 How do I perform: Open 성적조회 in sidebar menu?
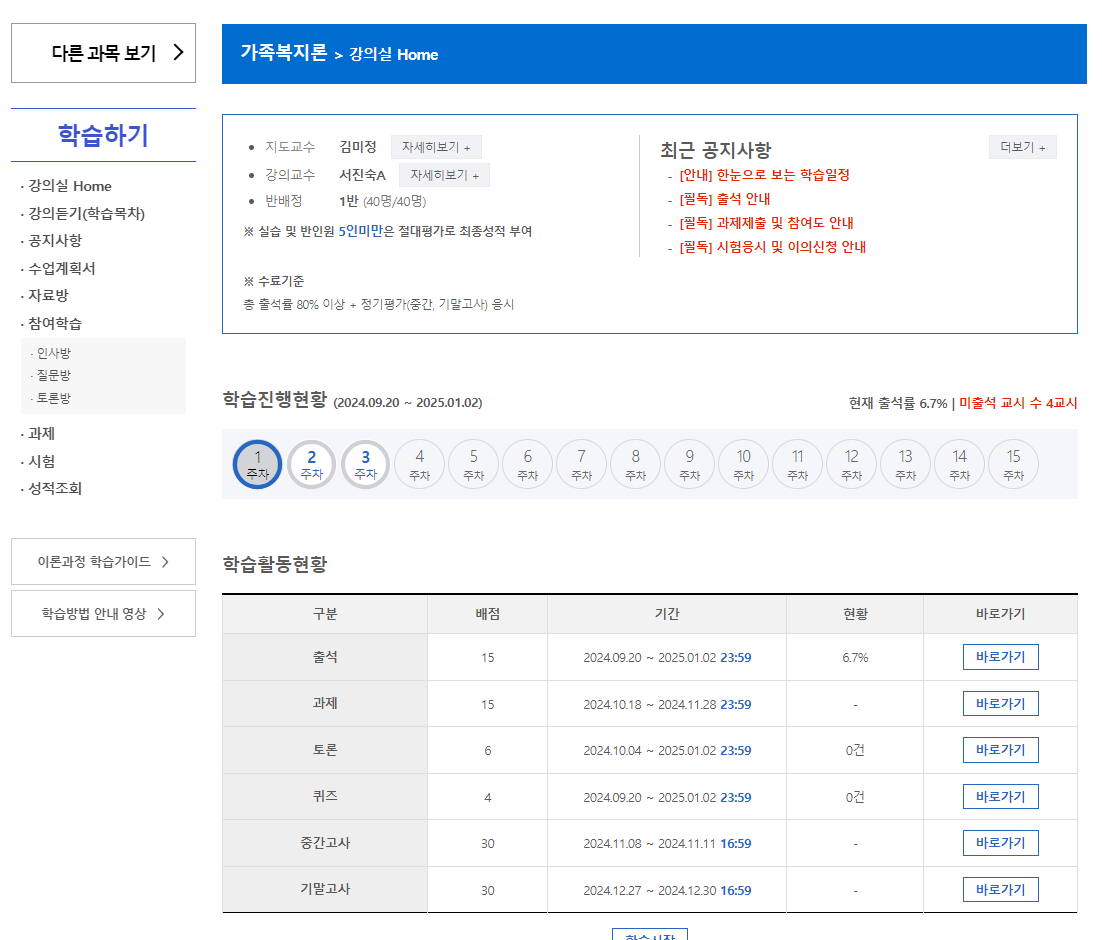tap(56, 488)
